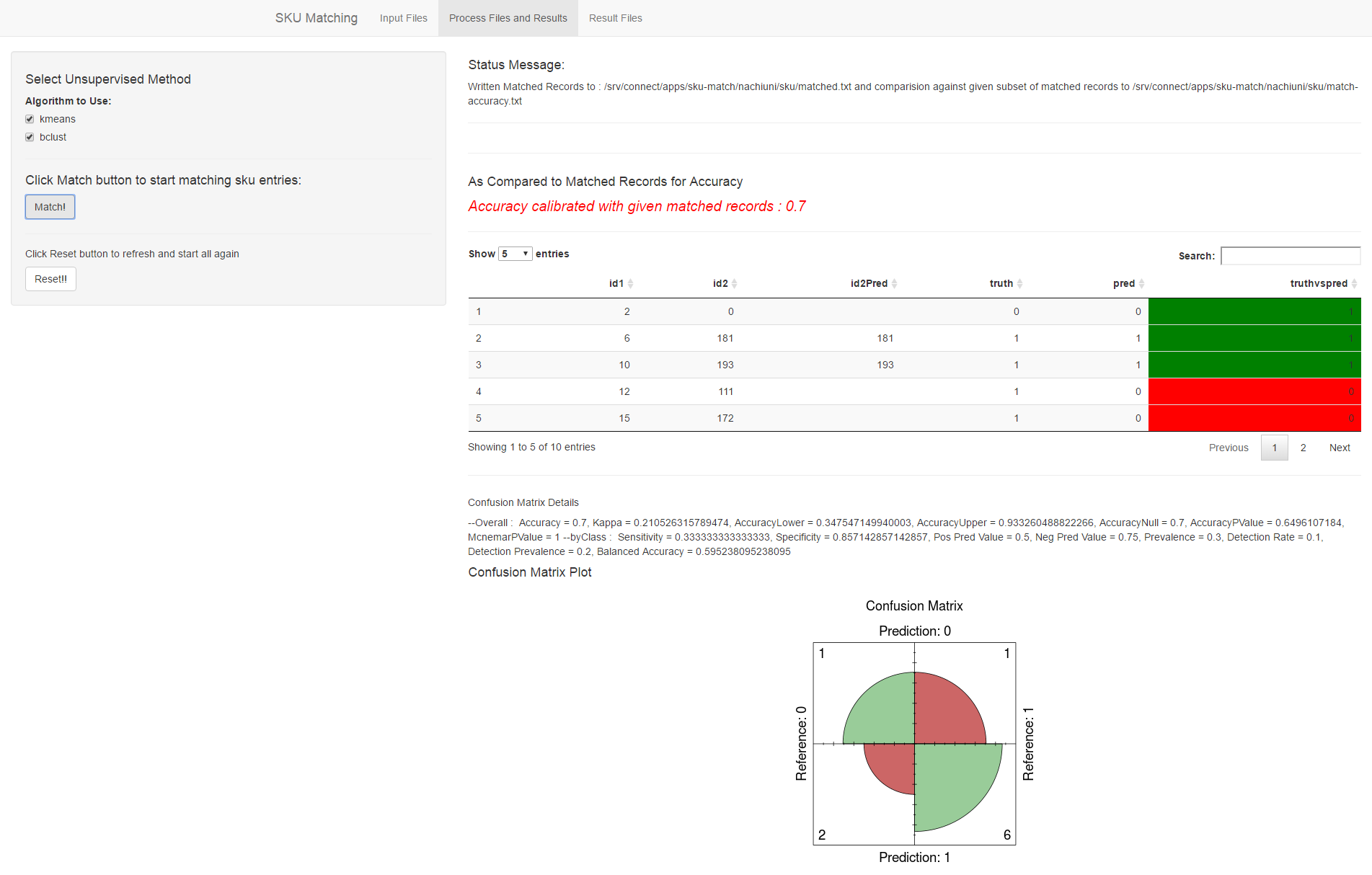Click the accuracy calibrated 0.7 message
1372x875 pixels.
(637, 206)
